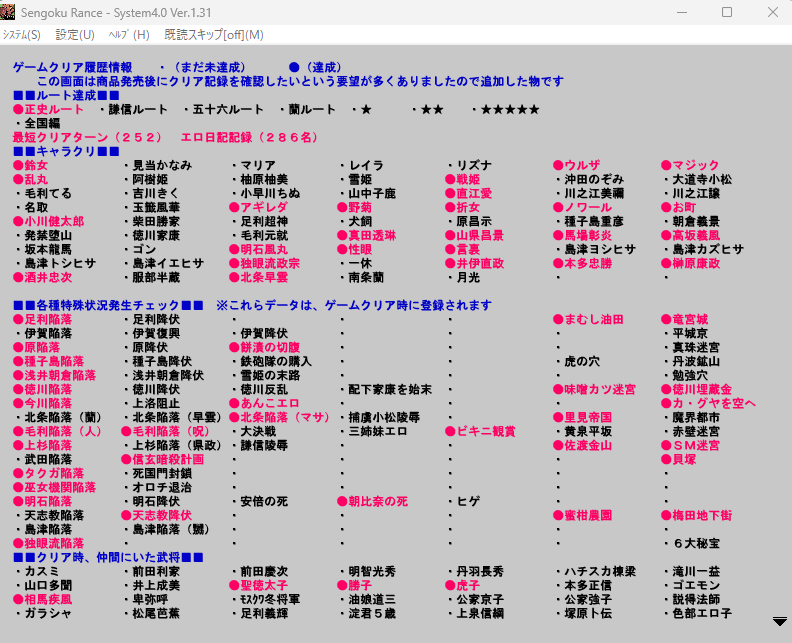Screen dimensions: 792x643
Task: Click the character name 真田透琳
Action: point(367,235)
